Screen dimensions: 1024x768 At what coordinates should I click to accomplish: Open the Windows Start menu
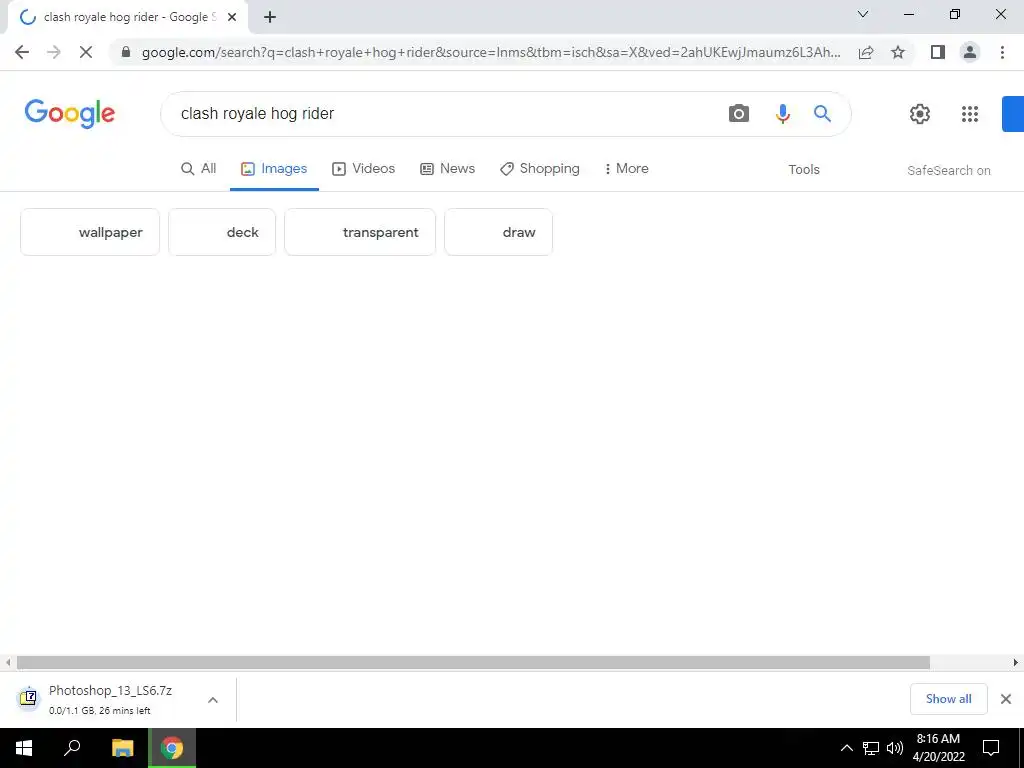tap(24, 748)
